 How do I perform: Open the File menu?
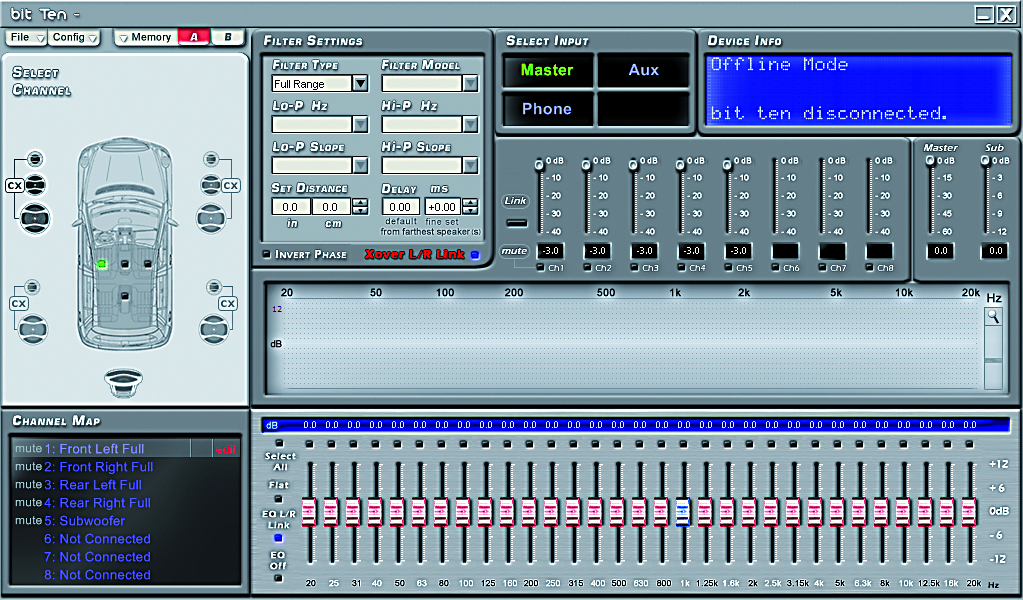27,38
